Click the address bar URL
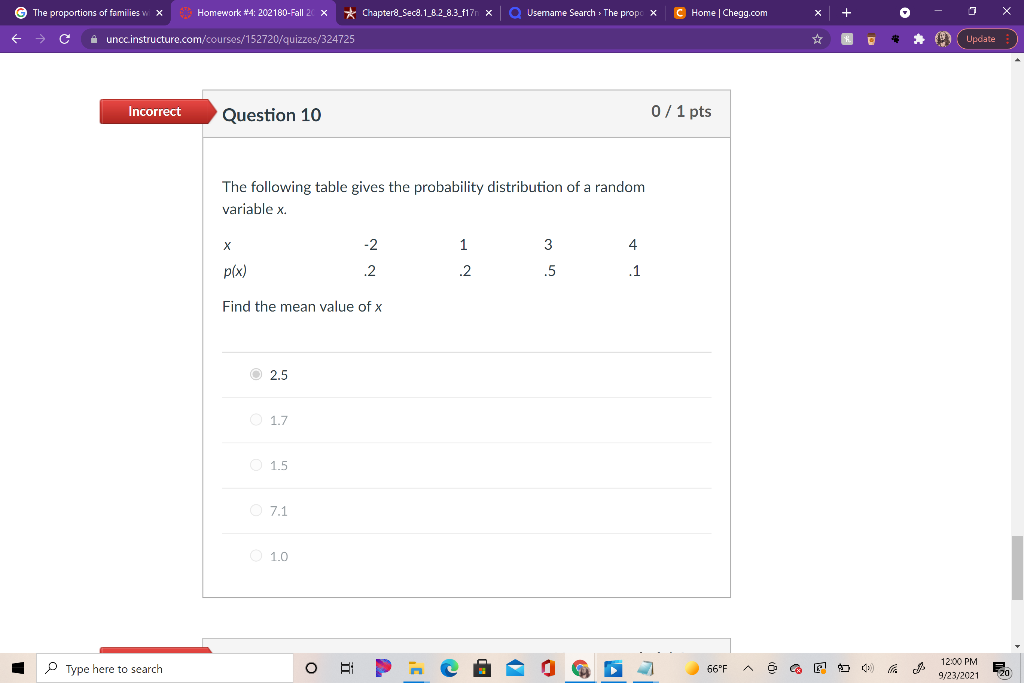This screenshot has height=683, width=1024. 230,39
